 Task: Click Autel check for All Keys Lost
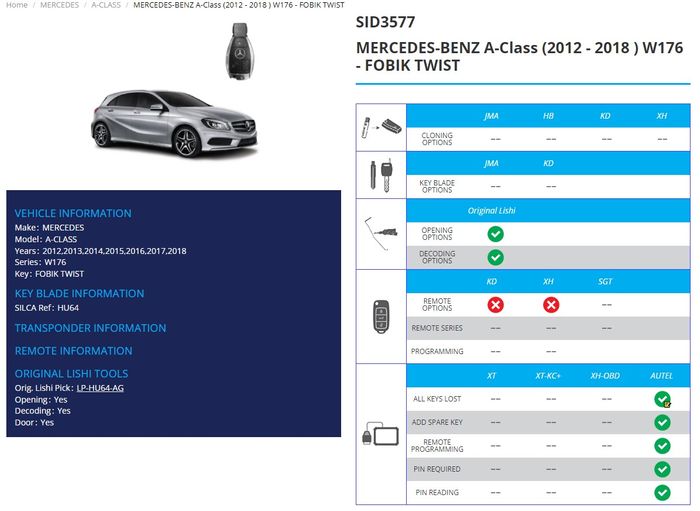(662, 399)
